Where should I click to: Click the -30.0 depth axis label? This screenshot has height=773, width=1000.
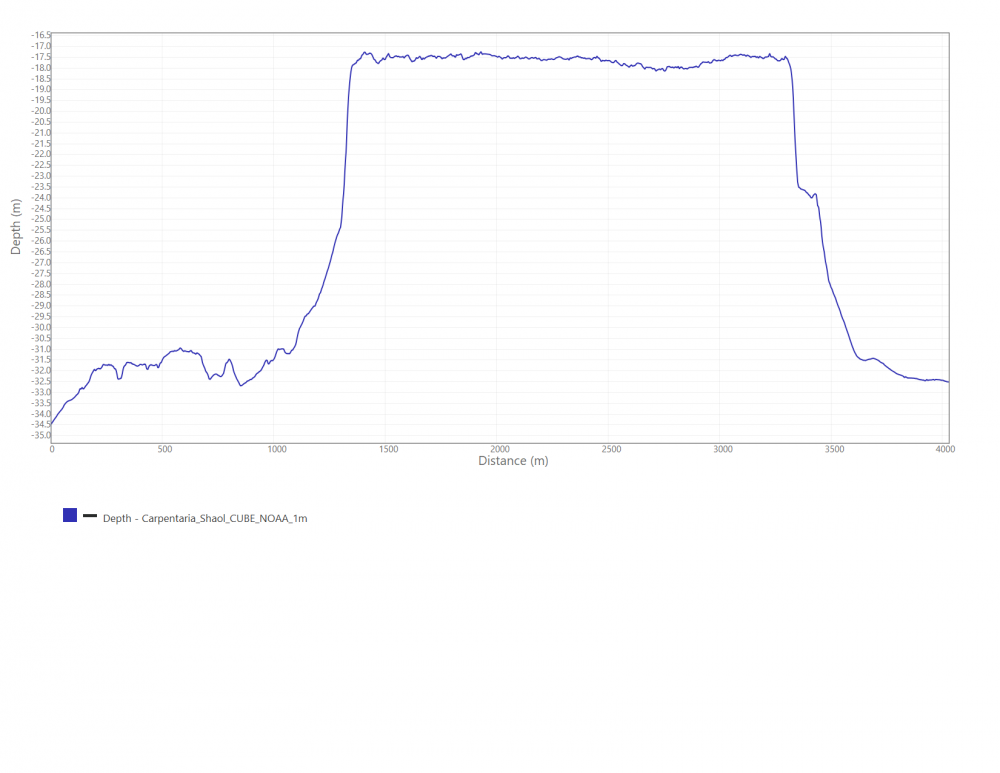41,327
